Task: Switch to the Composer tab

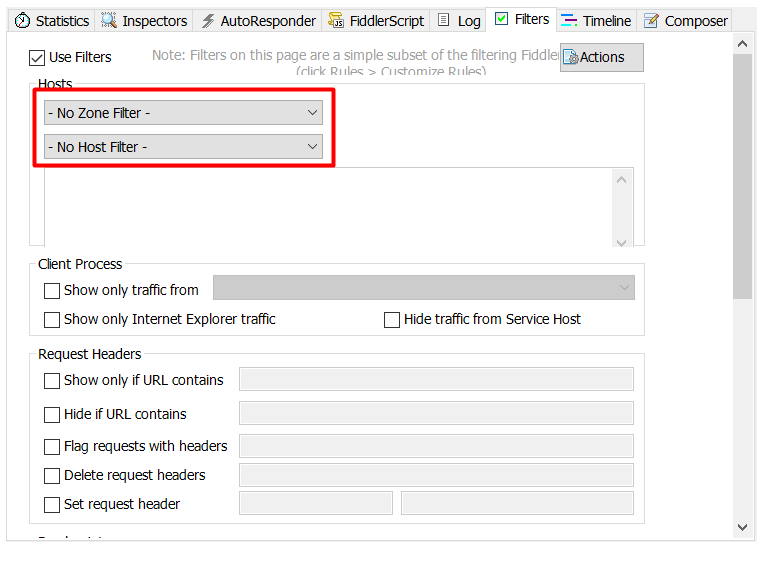Action: tap(685, 21)
